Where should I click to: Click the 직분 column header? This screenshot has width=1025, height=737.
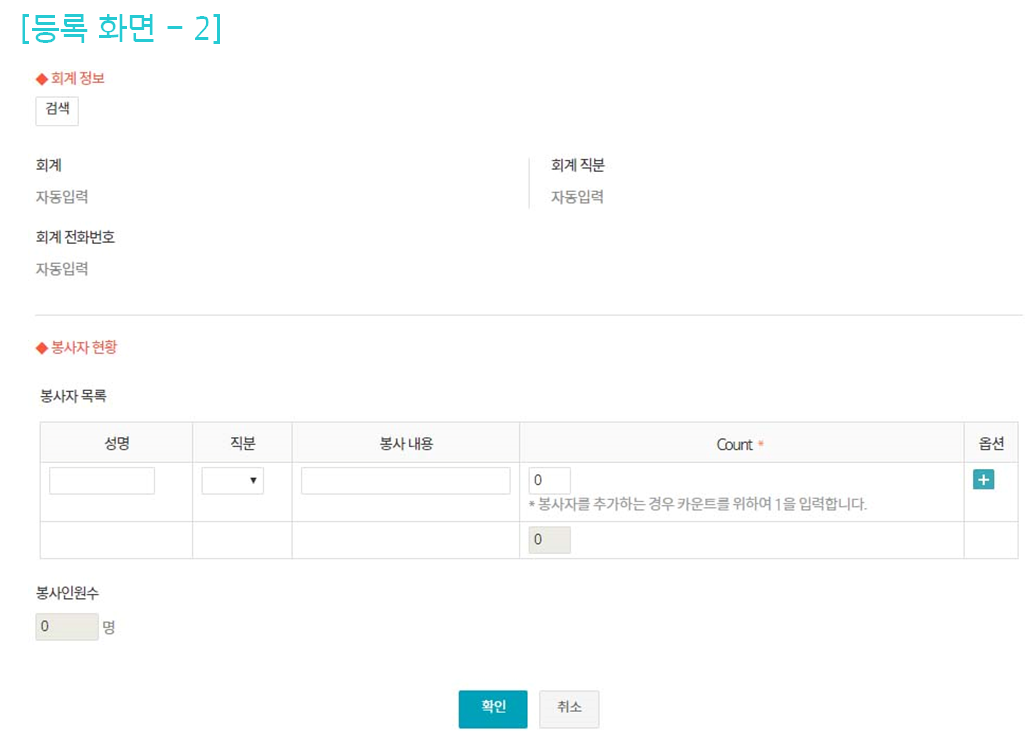[242, 443]
